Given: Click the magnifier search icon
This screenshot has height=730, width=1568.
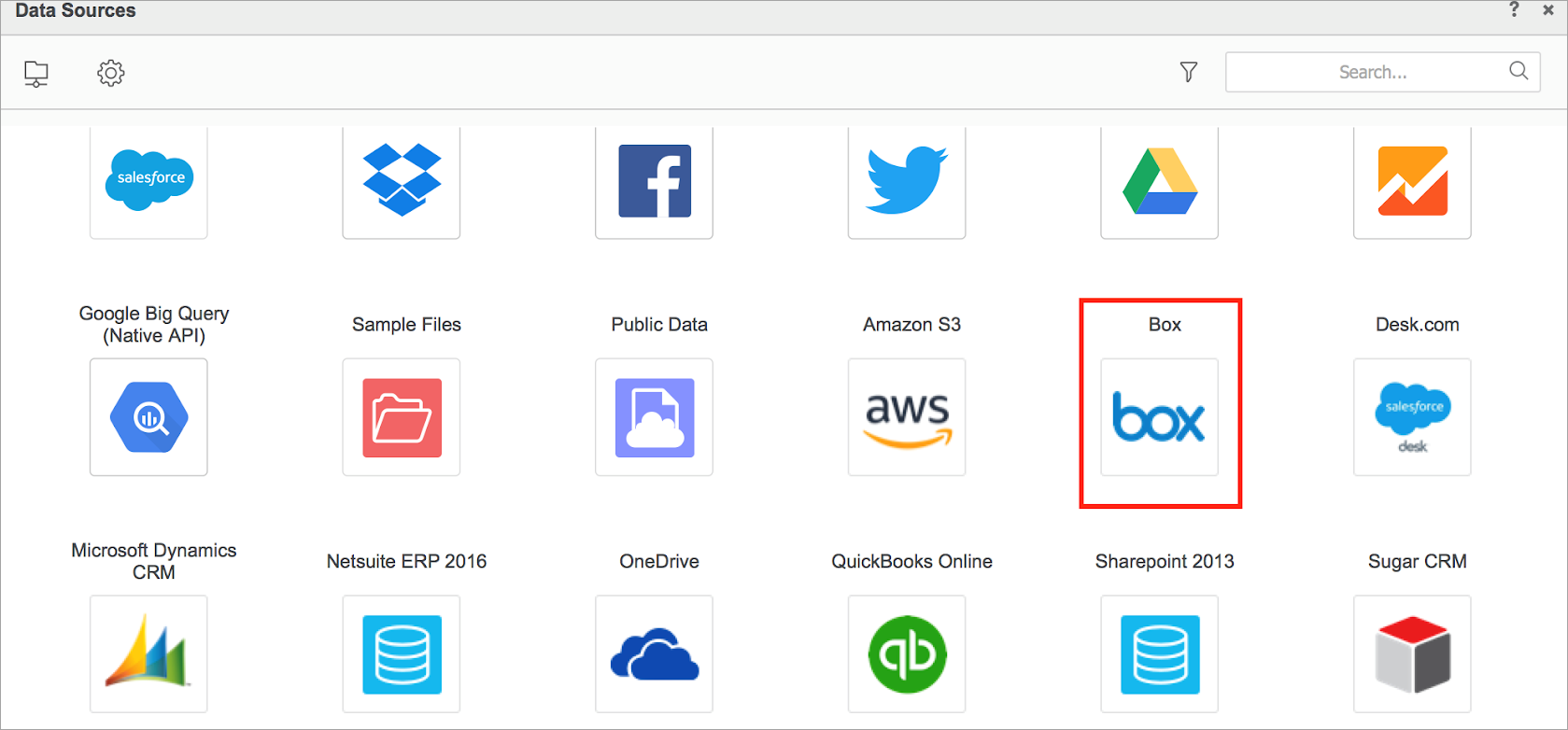Looking at the screenshot, I should pyautogui.click(x=1519, y=71).
